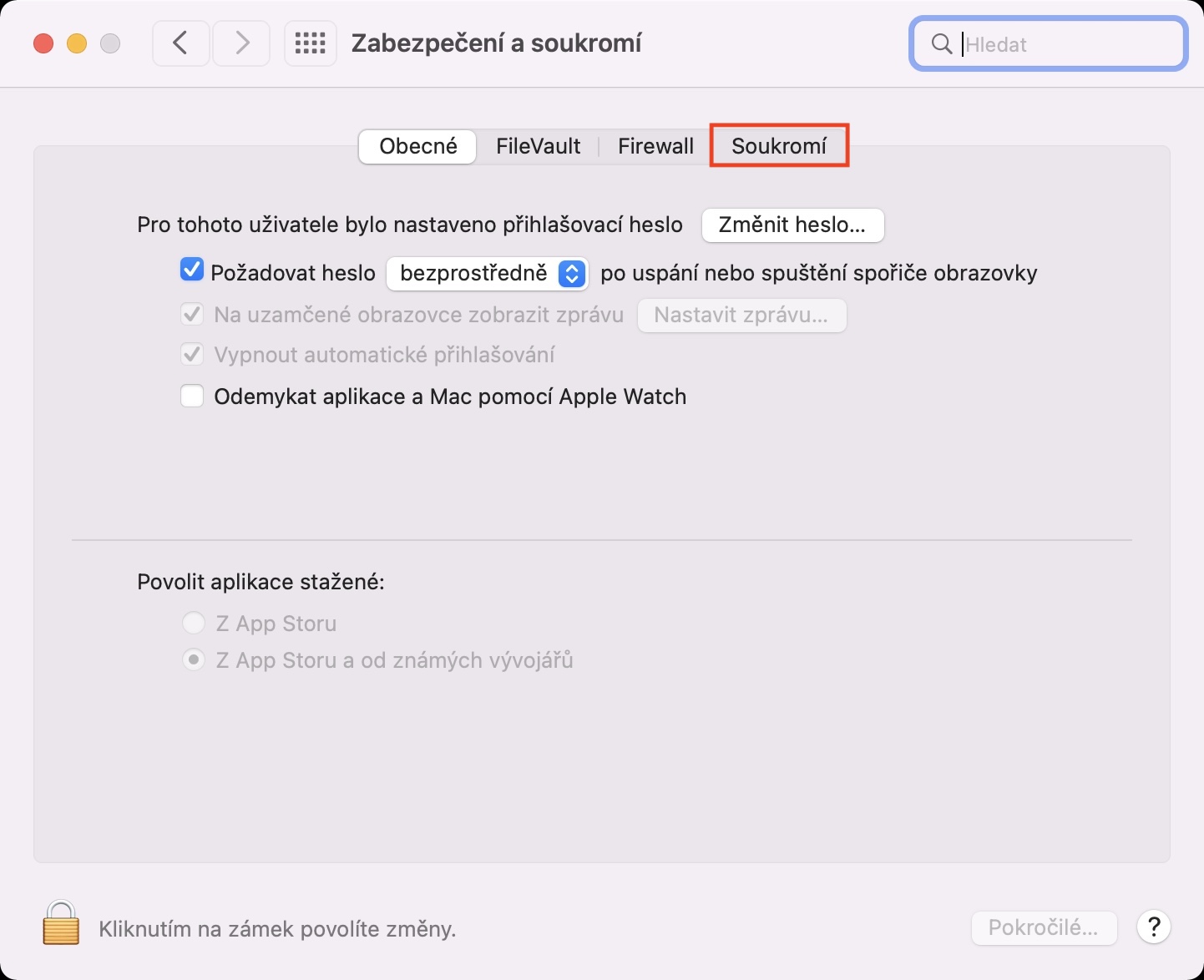Image resolution: width=1204 pixels, height=980 pixels.
Task: Switch to the Firewall tab
Action: [x=655, y=146]
